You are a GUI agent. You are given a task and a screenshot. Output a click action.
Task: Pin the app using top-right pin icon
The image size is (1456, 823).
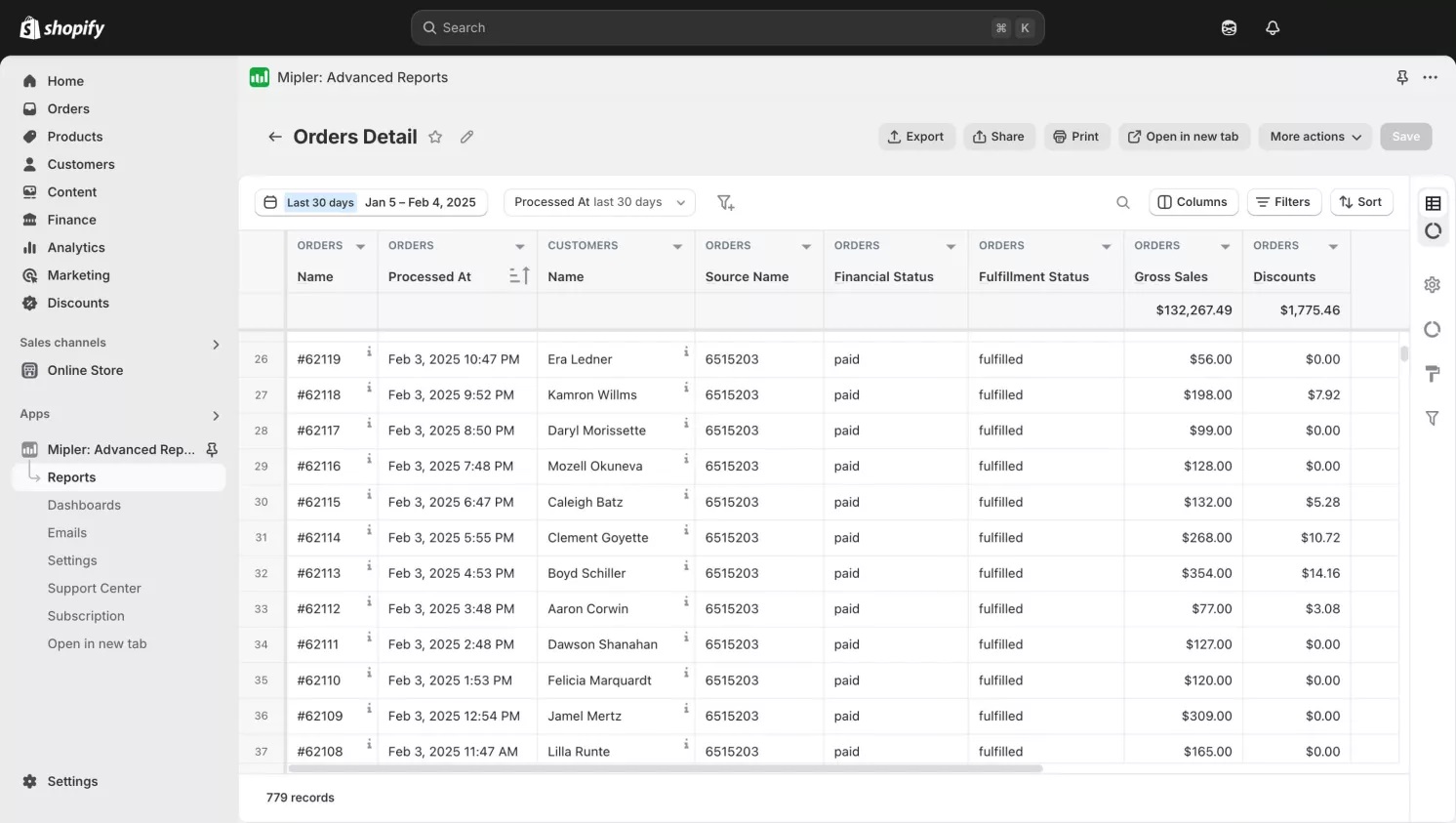tap(1402, 77)
